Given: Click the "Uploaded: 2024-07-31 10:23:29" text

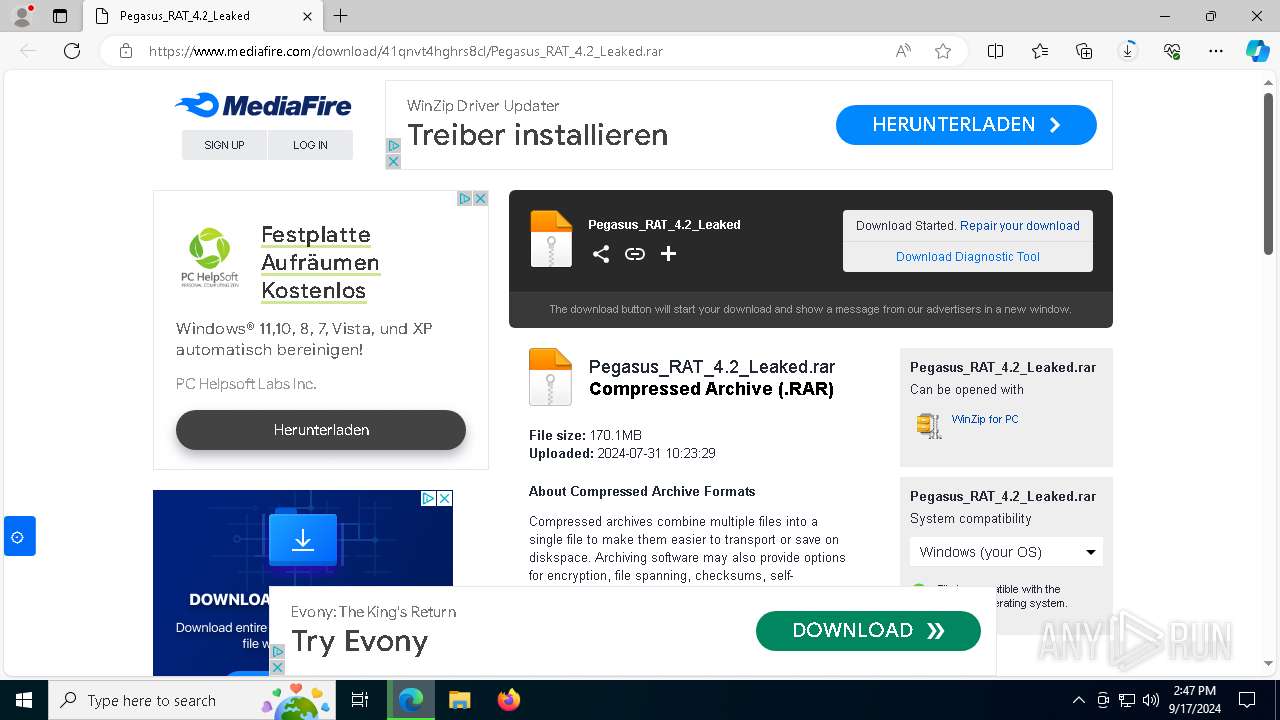Looking at the screenshot, I should [622, 454].
